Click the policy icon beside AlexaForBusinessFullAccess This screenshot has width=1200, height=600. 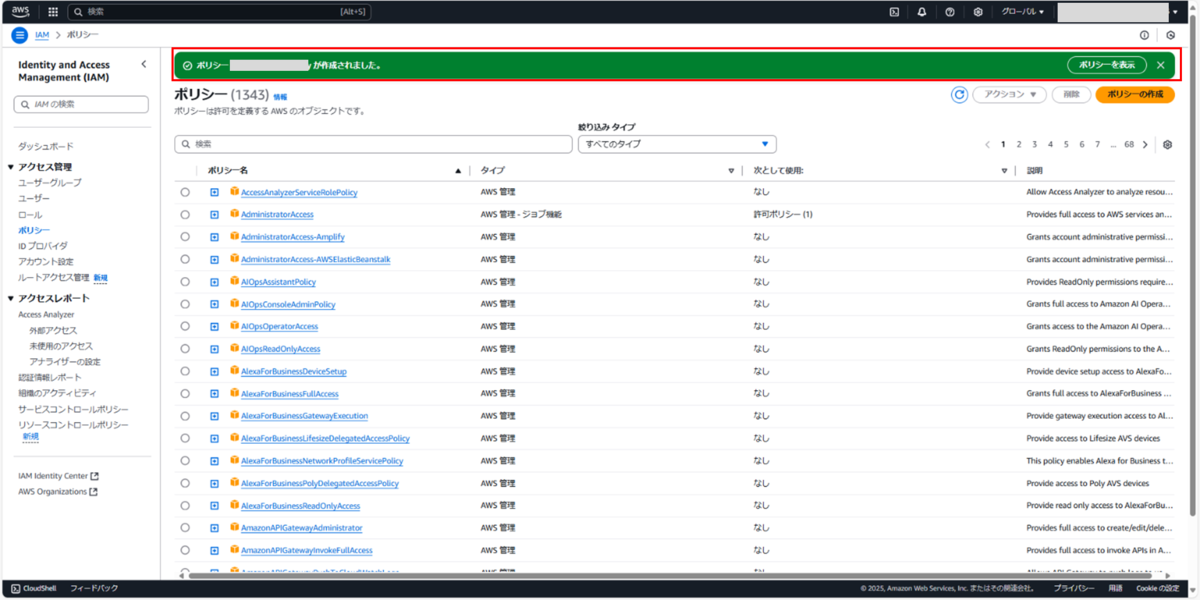[x=235, y=393]
